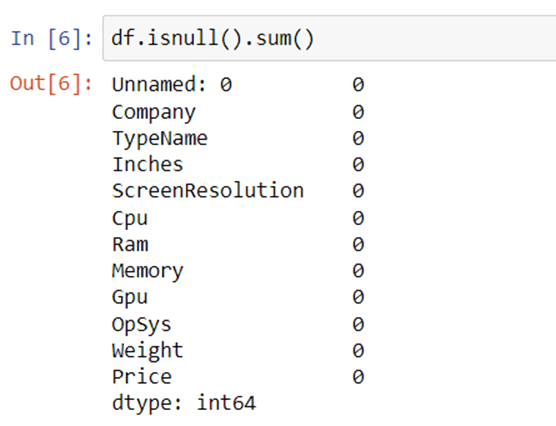Select the In [6] input prompt
556x426 pixels.
52,38
